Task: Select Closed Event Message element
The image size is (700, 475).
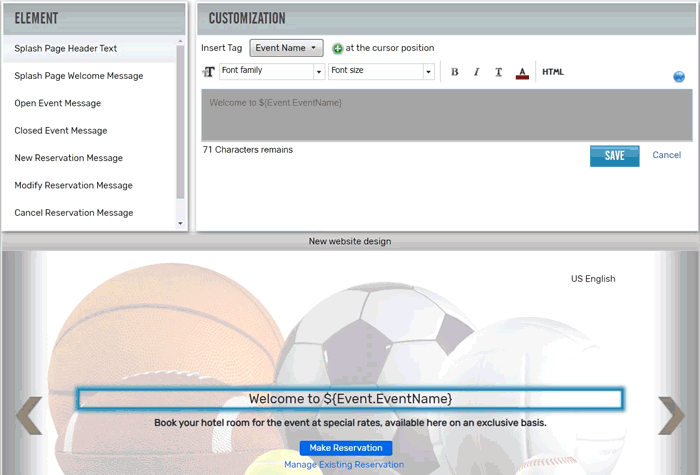Action: [89, 131]
